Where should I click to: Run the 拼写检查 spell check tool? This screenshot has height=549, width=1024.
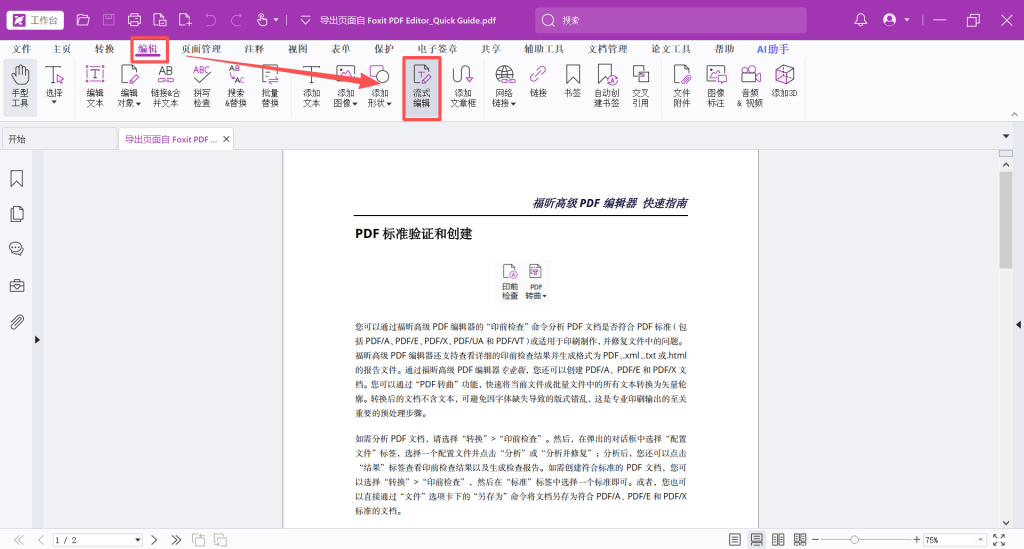(202, 86)
